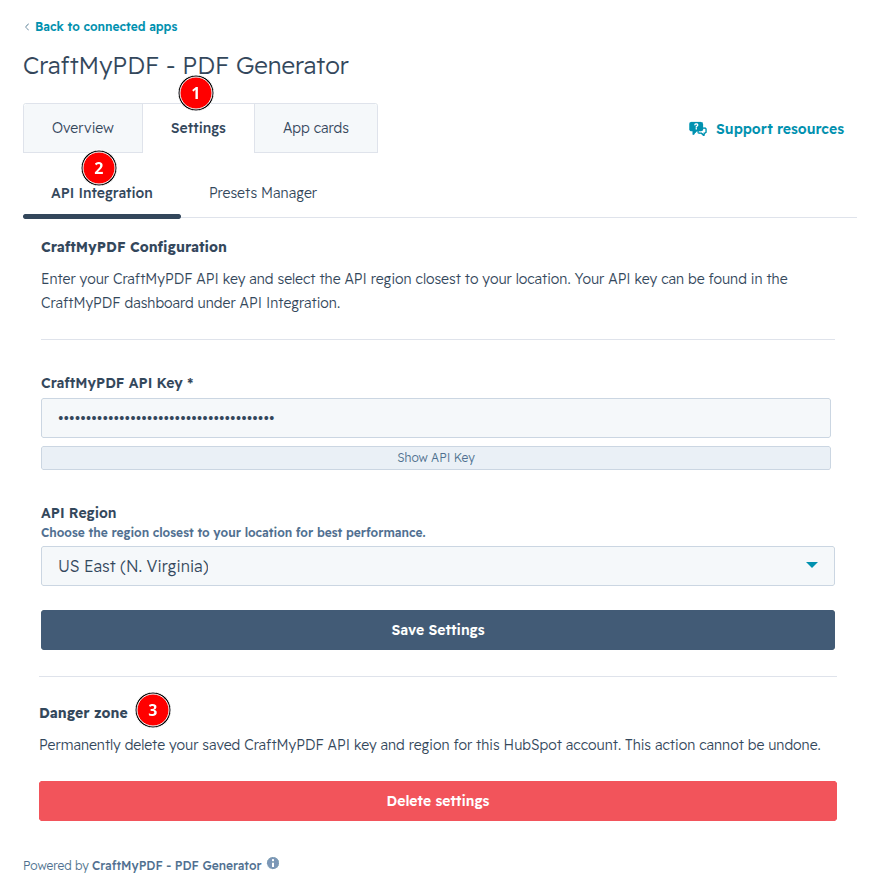Select the Settings tab
Image resolution: width=884 pixels, height=892 pixels.
198,128
